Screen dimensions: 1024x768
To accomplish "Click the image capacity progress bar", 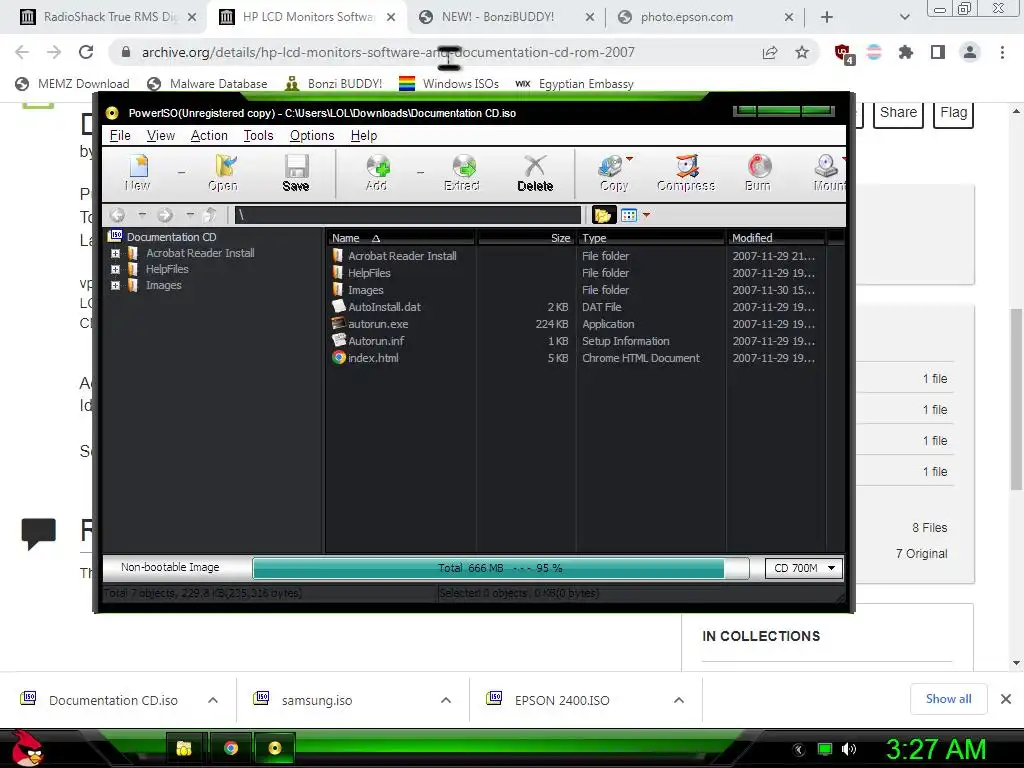I will click(500, 568).
